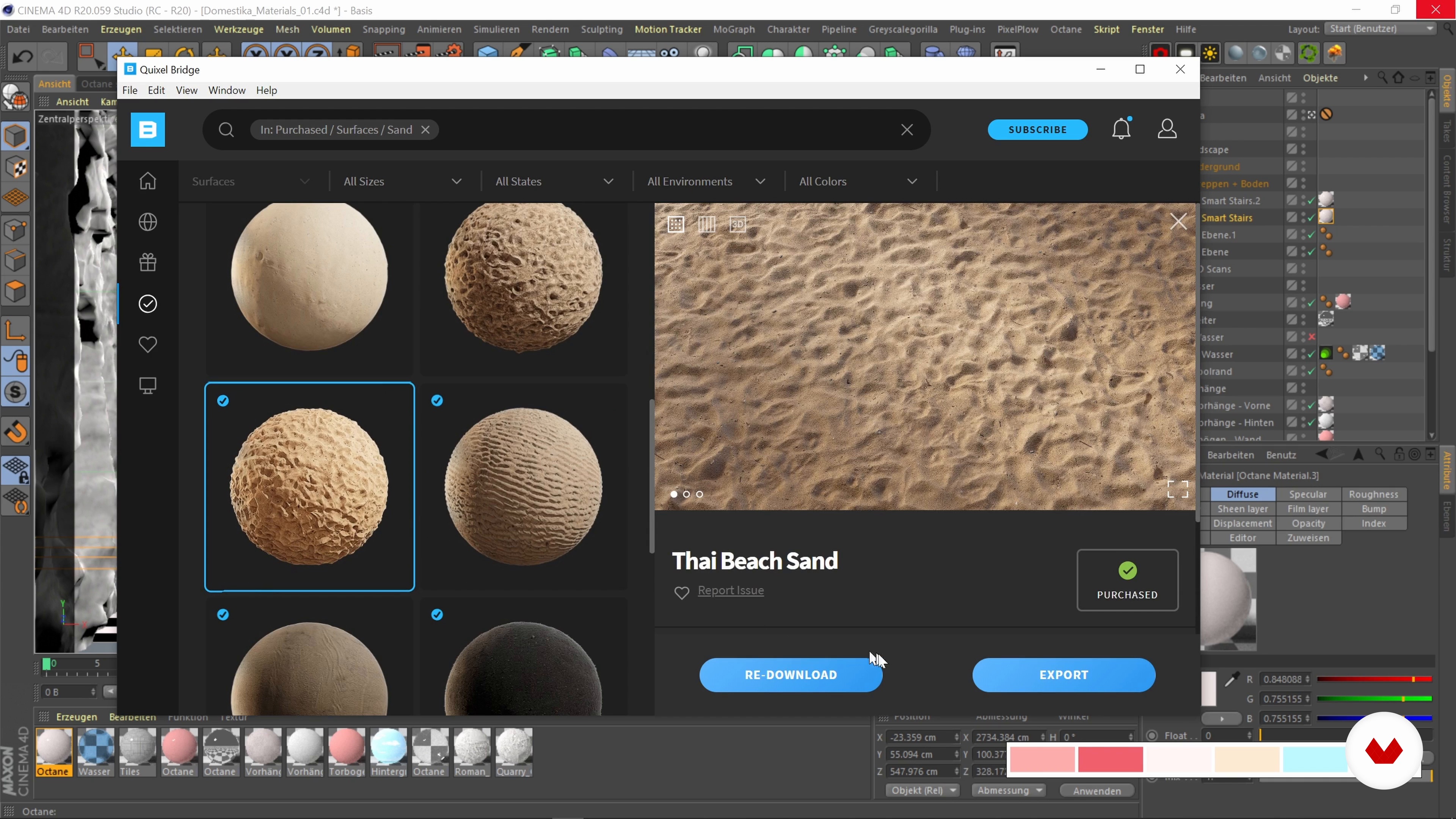Viewport: 1456px width, 819px height.
Task: Open the gift box free assets icon
Action: point(147,262)
